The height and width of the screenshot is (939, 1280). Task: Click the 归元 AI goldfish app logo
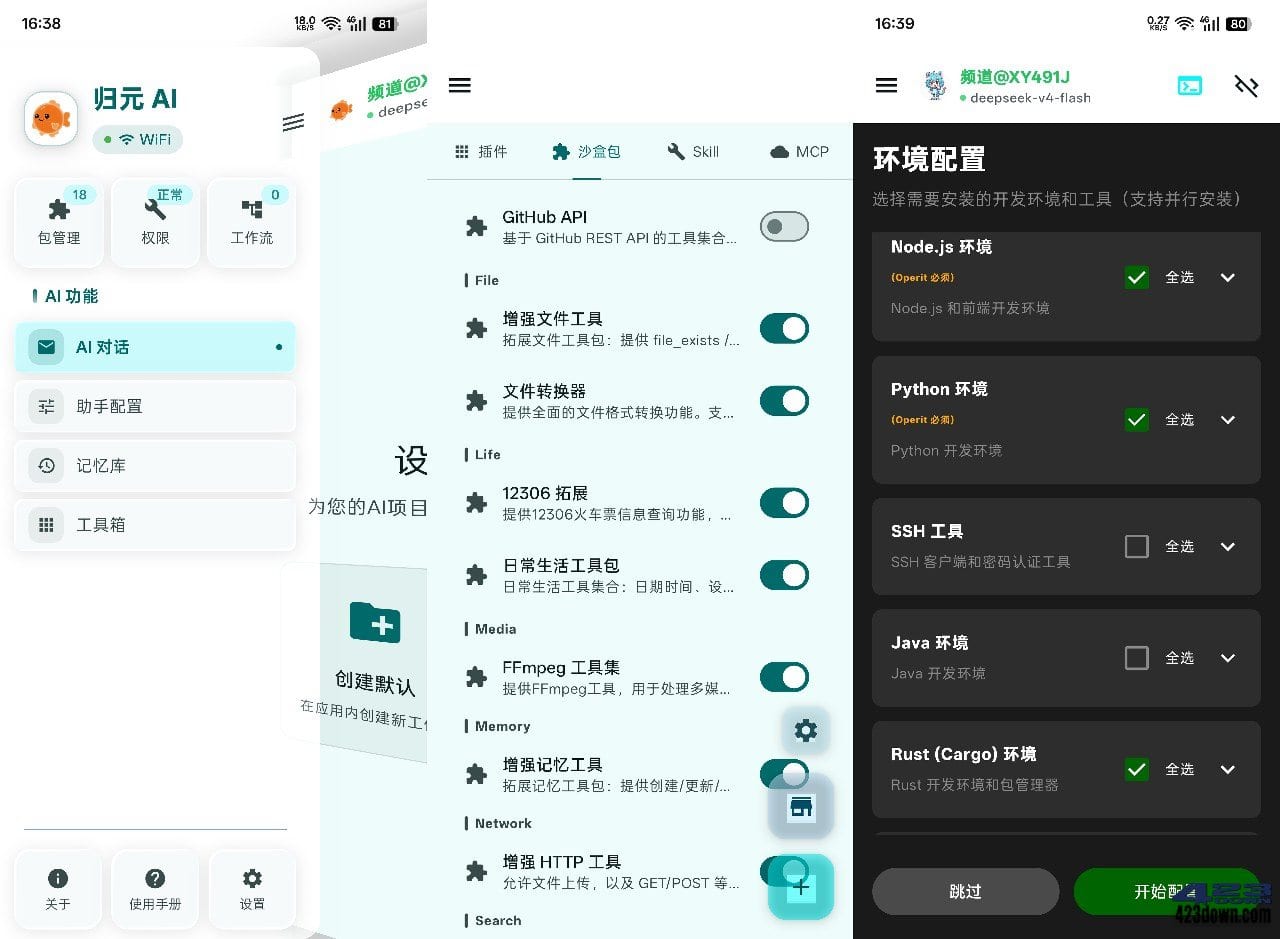coord(51,119)
